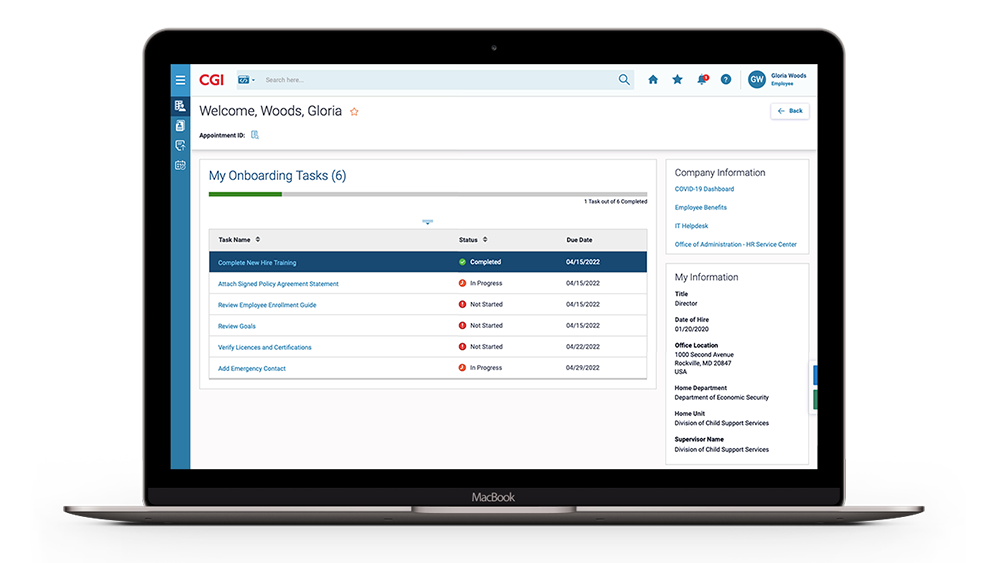1000x563 pixels.
Task: Click the Home icon in header
Action: click(x=653, y=80)
